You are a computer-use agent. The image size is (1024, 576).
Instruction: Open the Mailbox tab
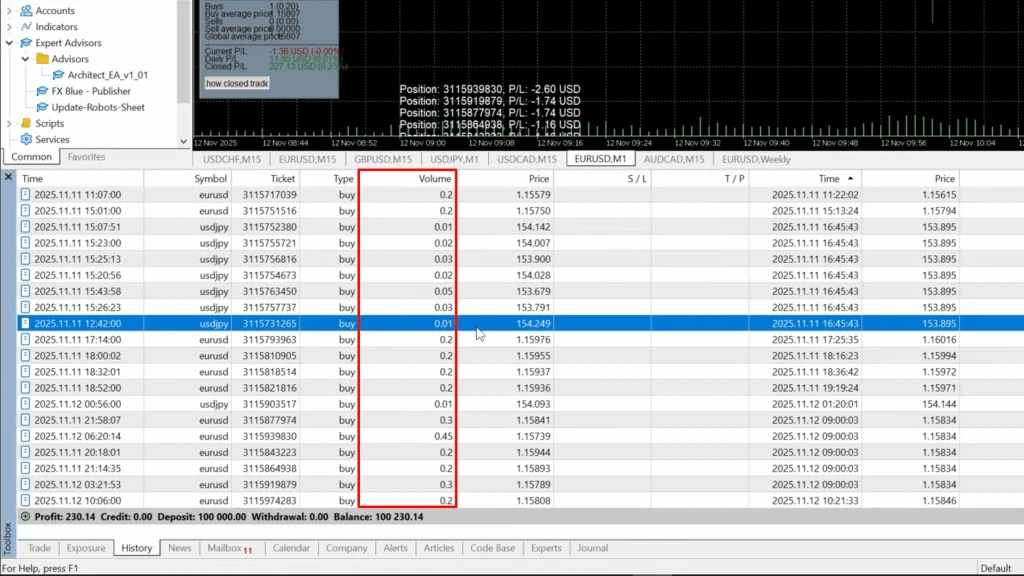click(x=225, y=548)
